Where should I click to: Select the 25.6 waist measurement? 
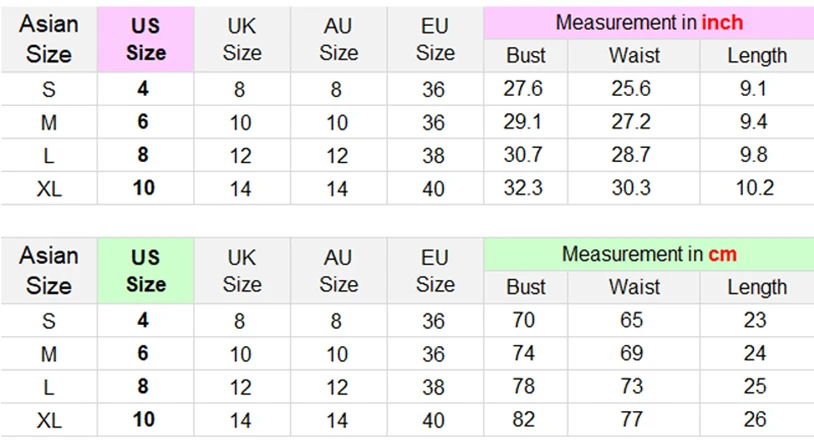631,89
